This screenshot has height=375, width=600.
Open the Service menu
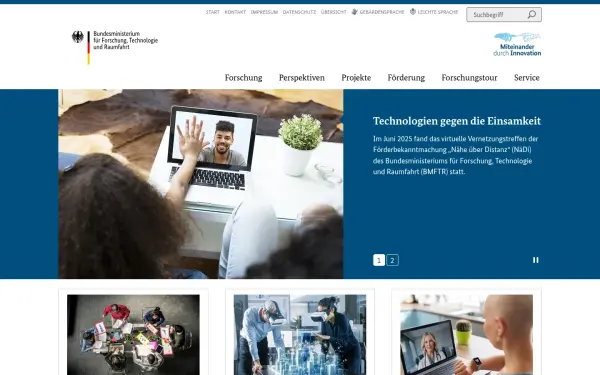tap(527, 78)
